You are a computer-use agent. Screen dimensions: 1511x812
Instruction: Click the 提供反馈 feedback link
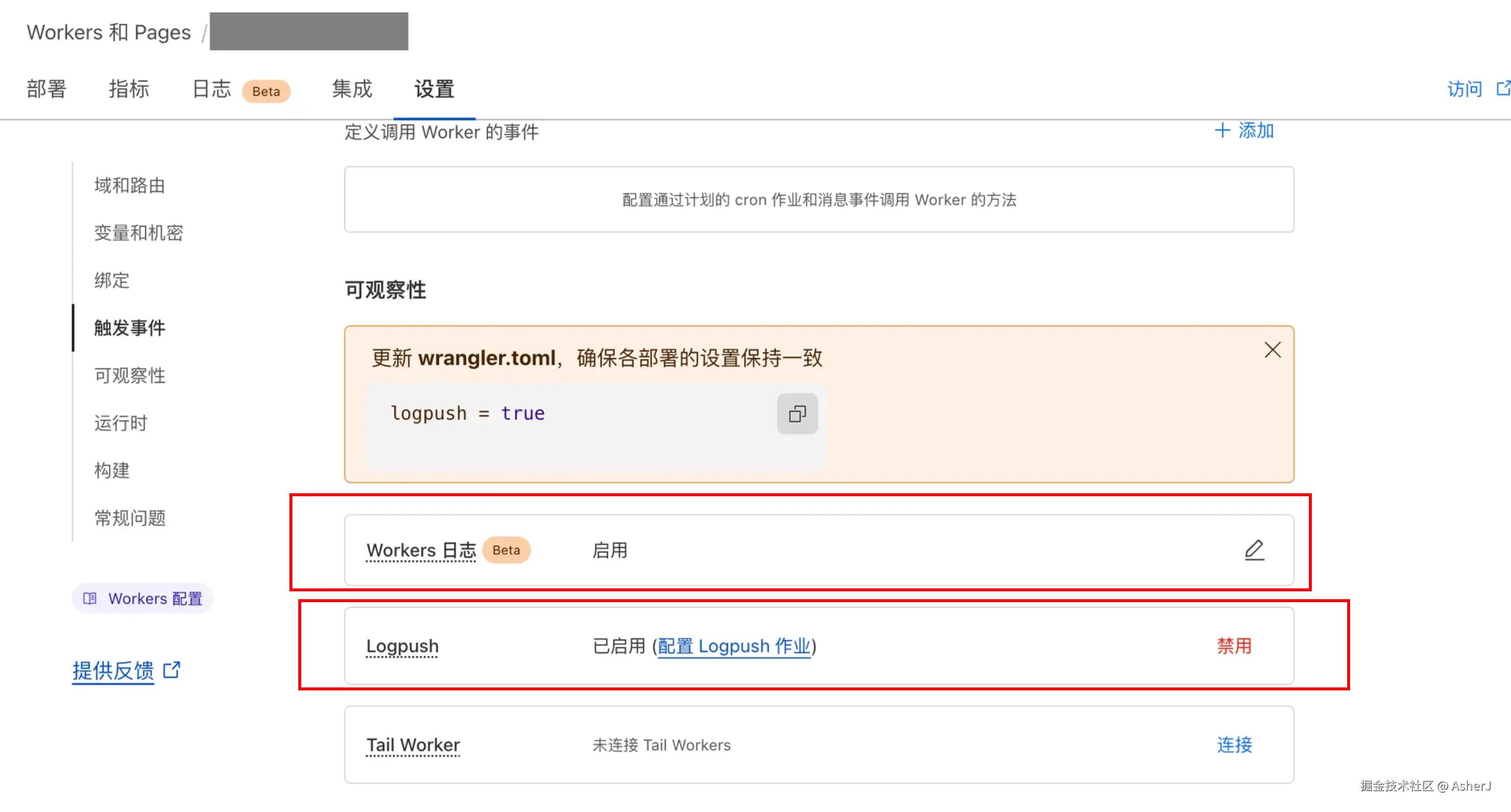113,670
